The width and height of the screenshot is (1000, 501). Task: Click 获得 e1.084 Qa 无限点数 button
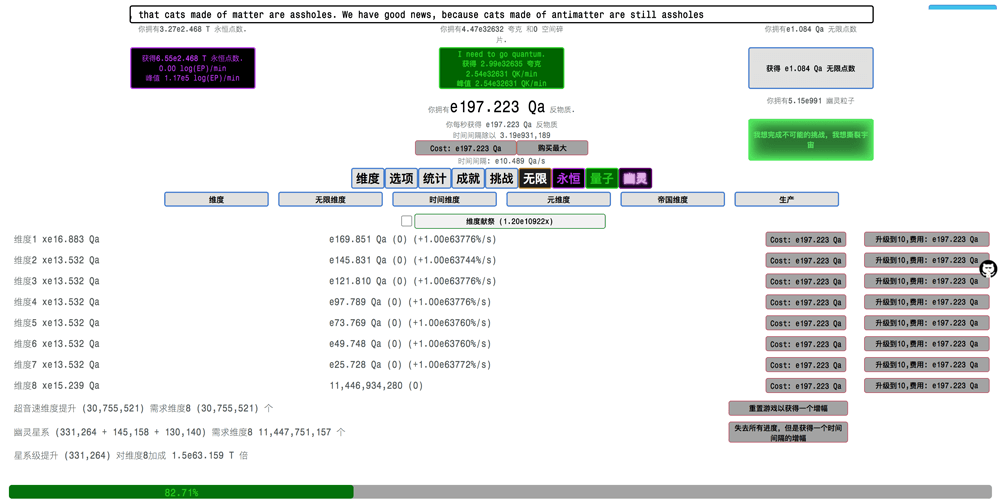coord(810,69)
